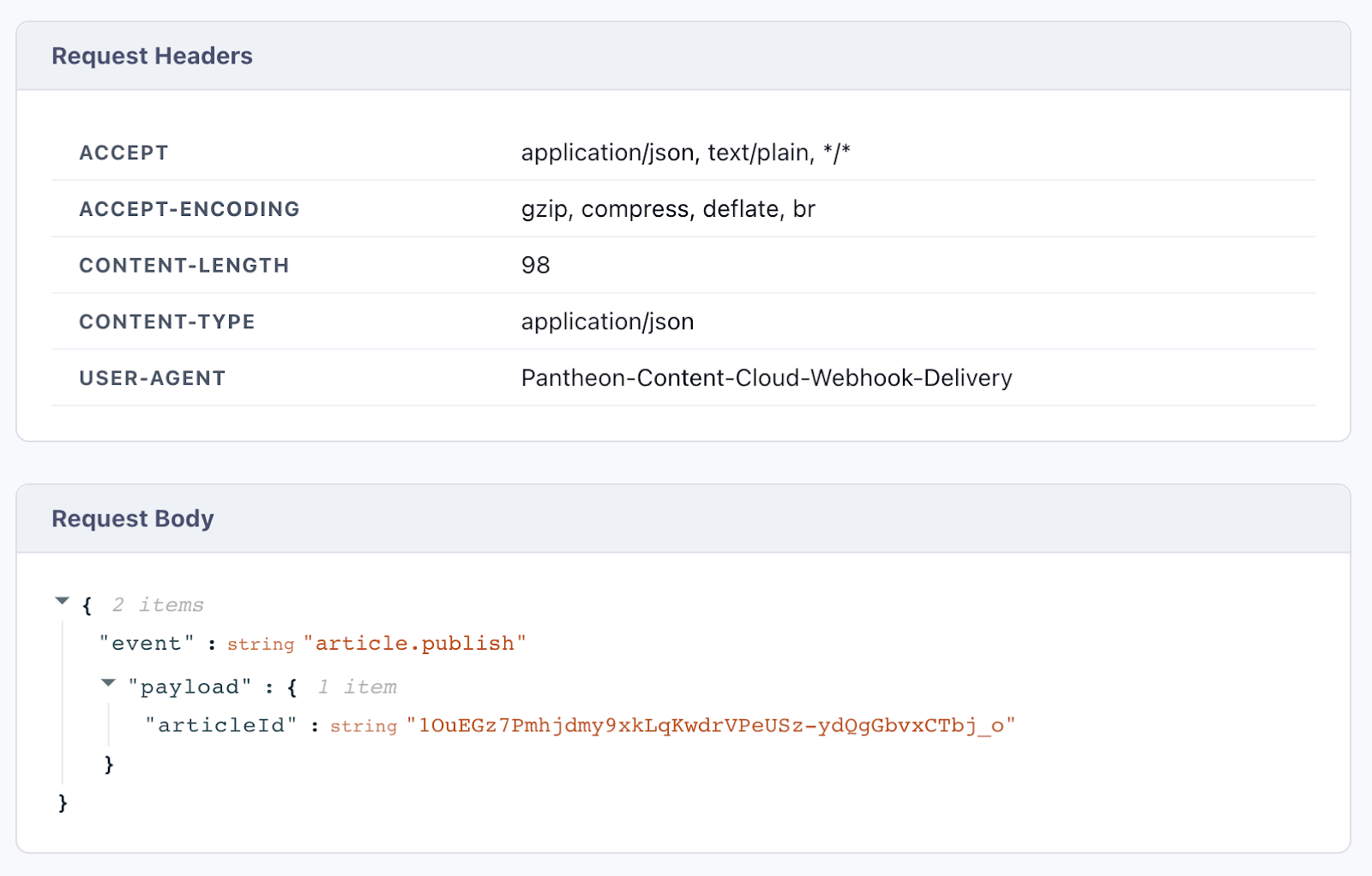Select the Content-Type application/json value
Screen dimensions: 1372x876
607,322
